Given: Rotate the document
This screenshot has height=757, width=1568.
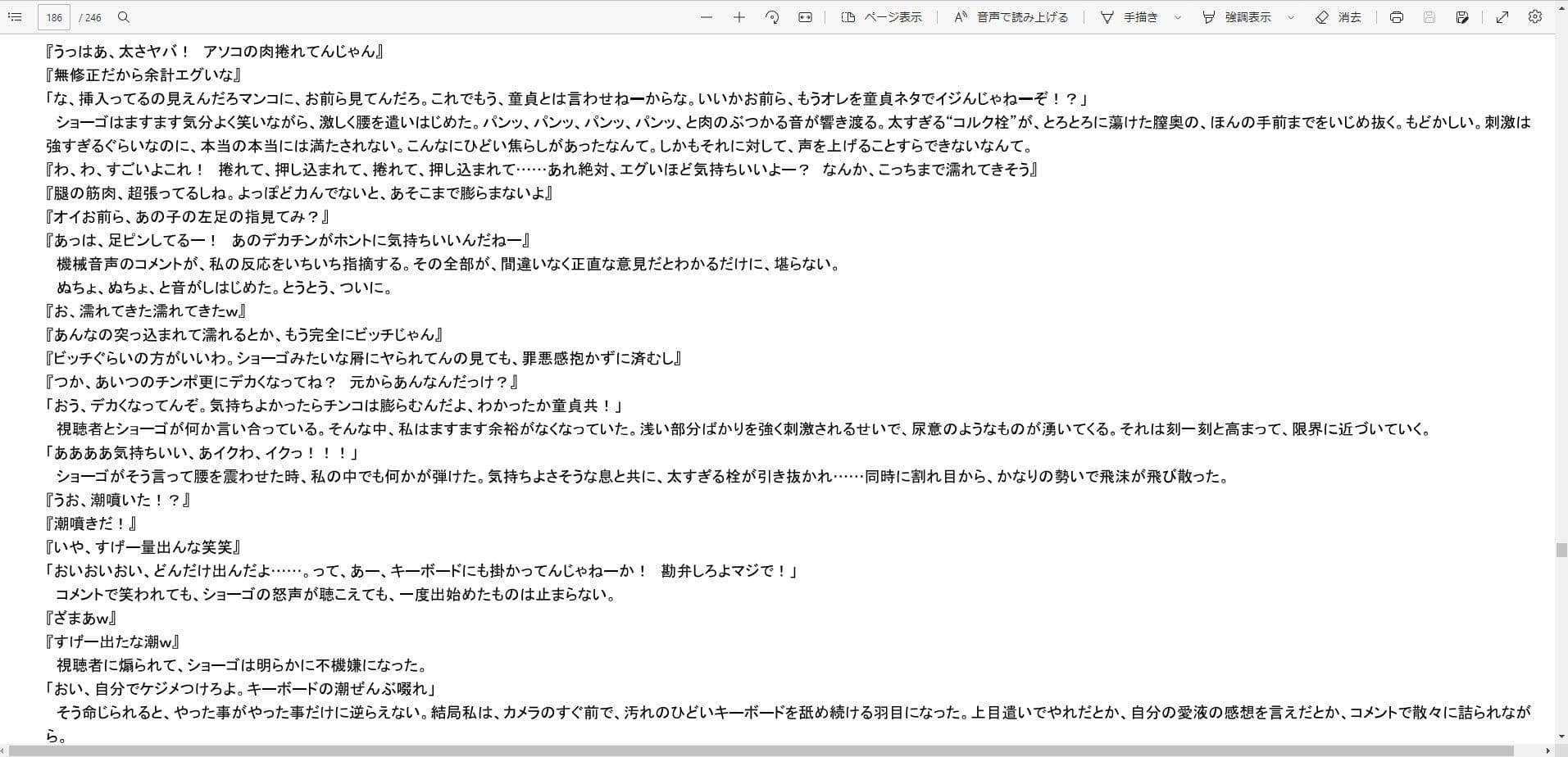Looking at the screenshot, I should (771, 16).
